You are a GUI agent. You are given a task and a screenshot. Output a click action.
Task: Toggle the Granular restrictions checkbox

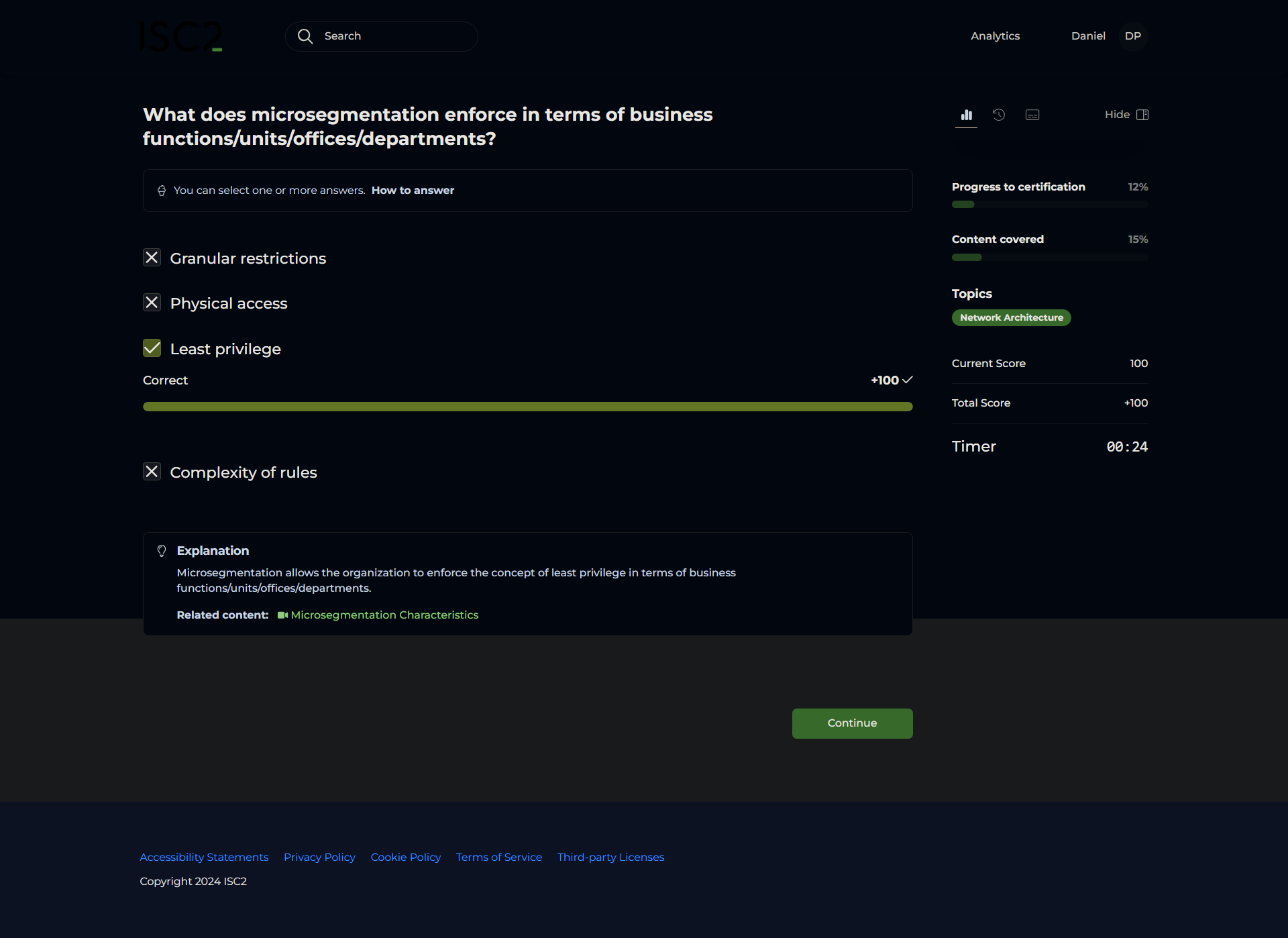(152, 258)
